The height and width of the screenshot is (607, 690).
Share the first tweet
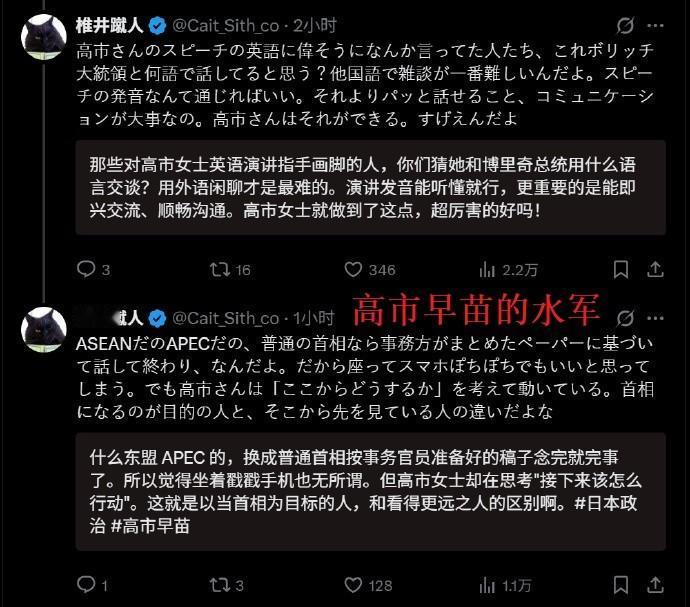[x=655, y=269]
